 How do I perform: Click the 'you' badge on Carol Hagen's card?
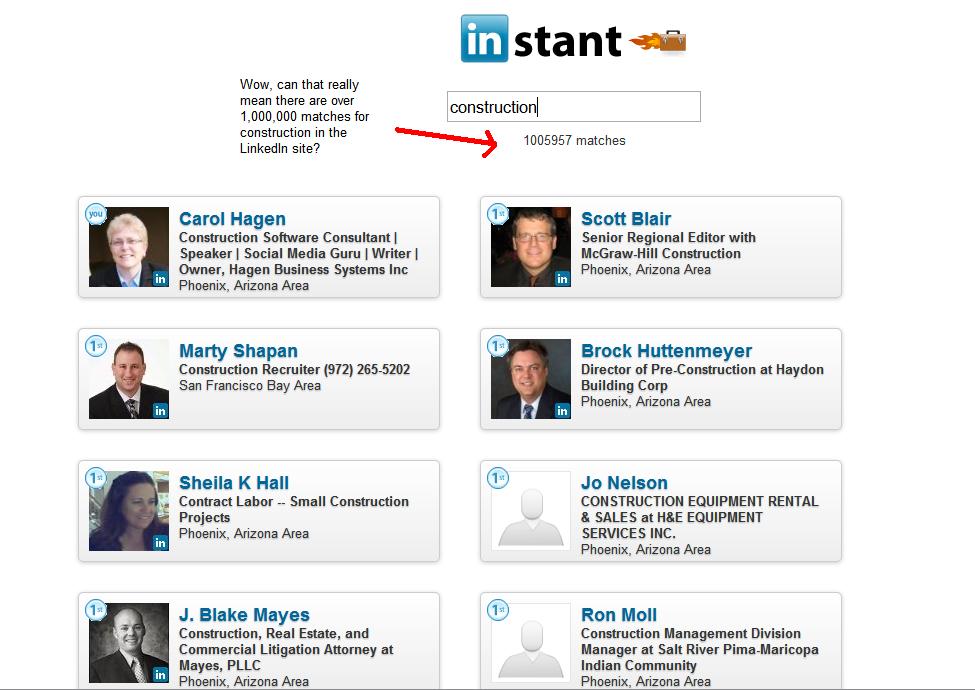96,214
